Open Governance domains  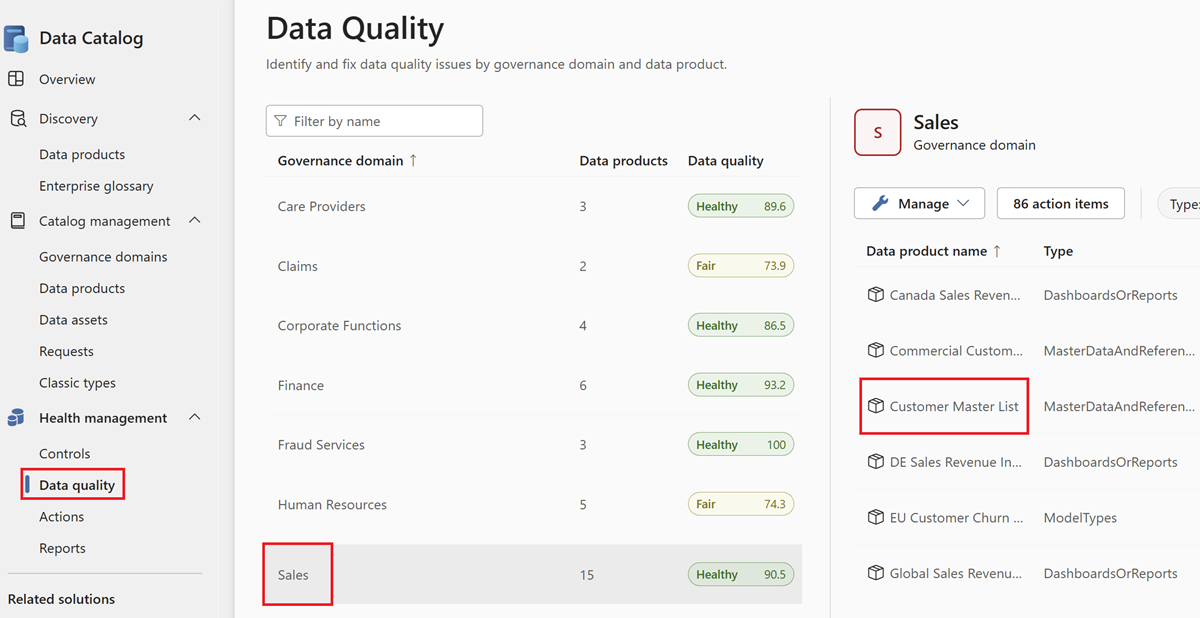click(103, 256)
